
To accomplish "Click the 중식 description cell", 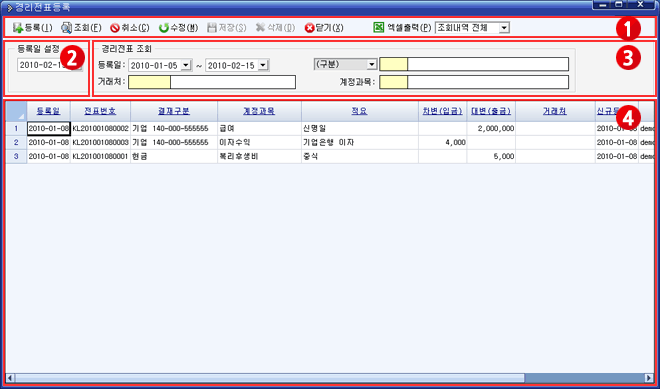I will pos(359,156).
